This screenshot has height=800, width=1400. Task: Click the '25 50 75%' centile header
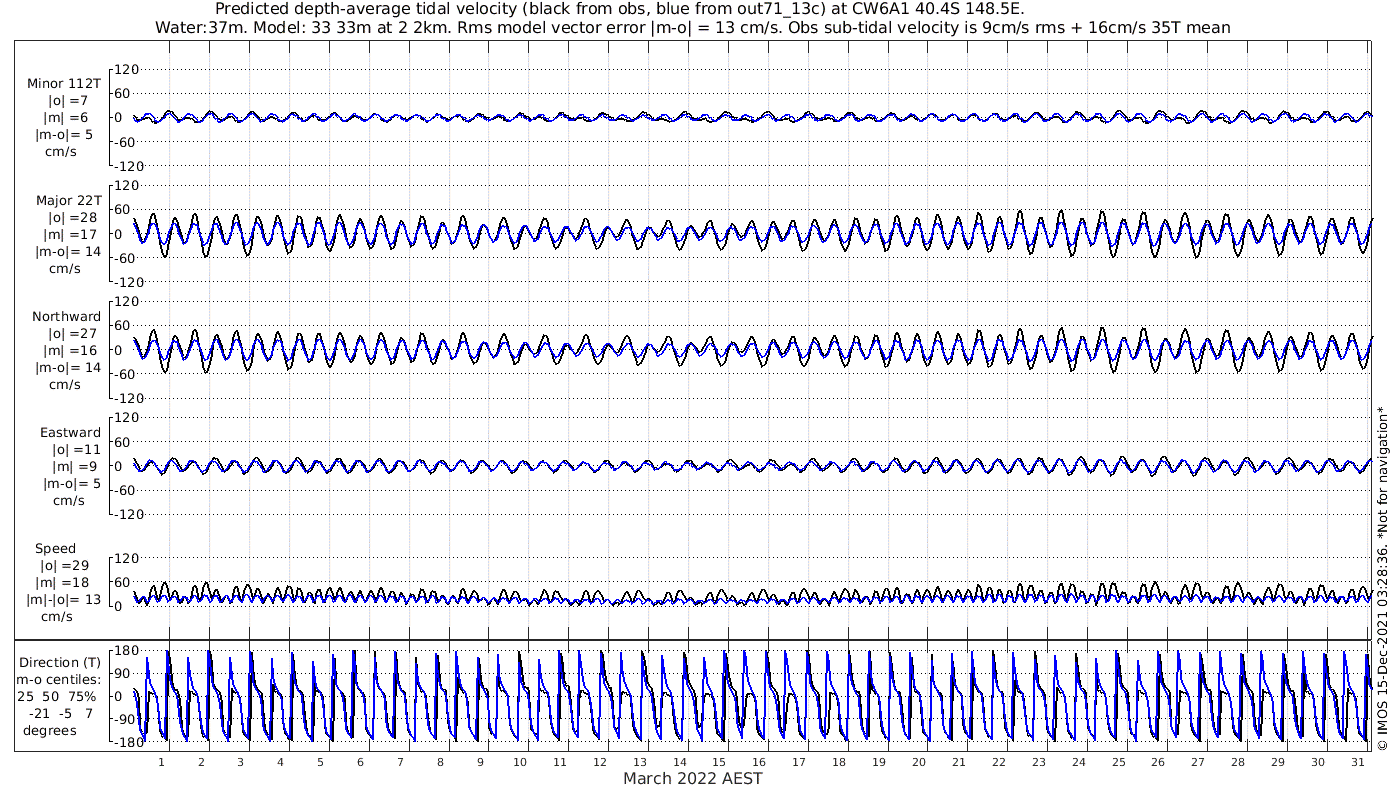[56, 696]
